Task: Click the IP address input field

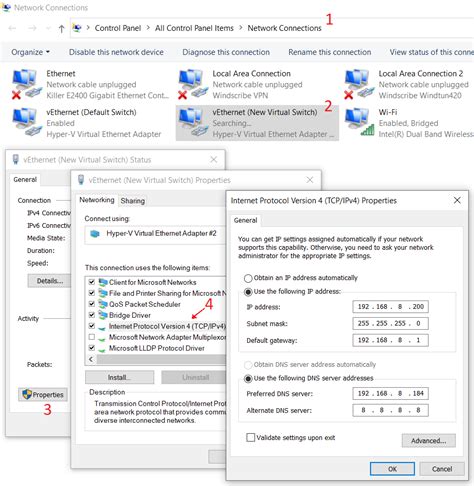Action: (x=390, y=307)
